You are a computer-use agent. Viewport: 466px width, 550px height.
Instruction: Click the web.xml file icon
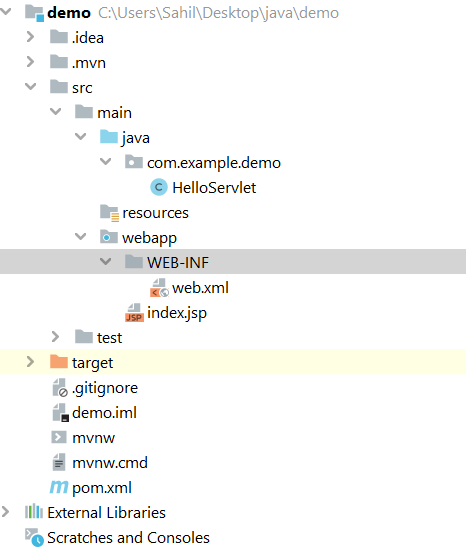click(159, 288)
